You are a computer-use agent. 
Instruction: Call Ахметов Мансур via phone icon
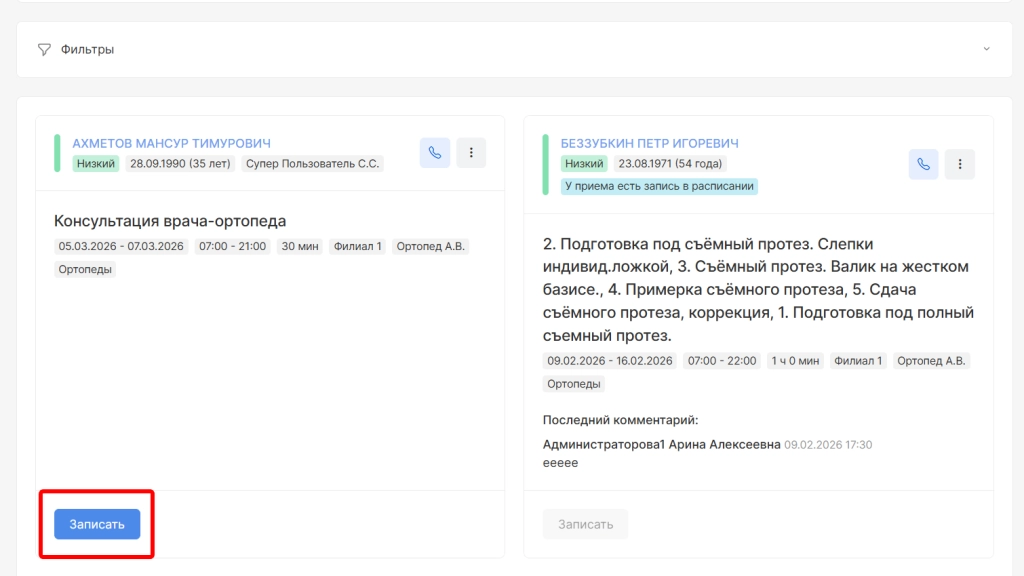[x=434, y=153]
